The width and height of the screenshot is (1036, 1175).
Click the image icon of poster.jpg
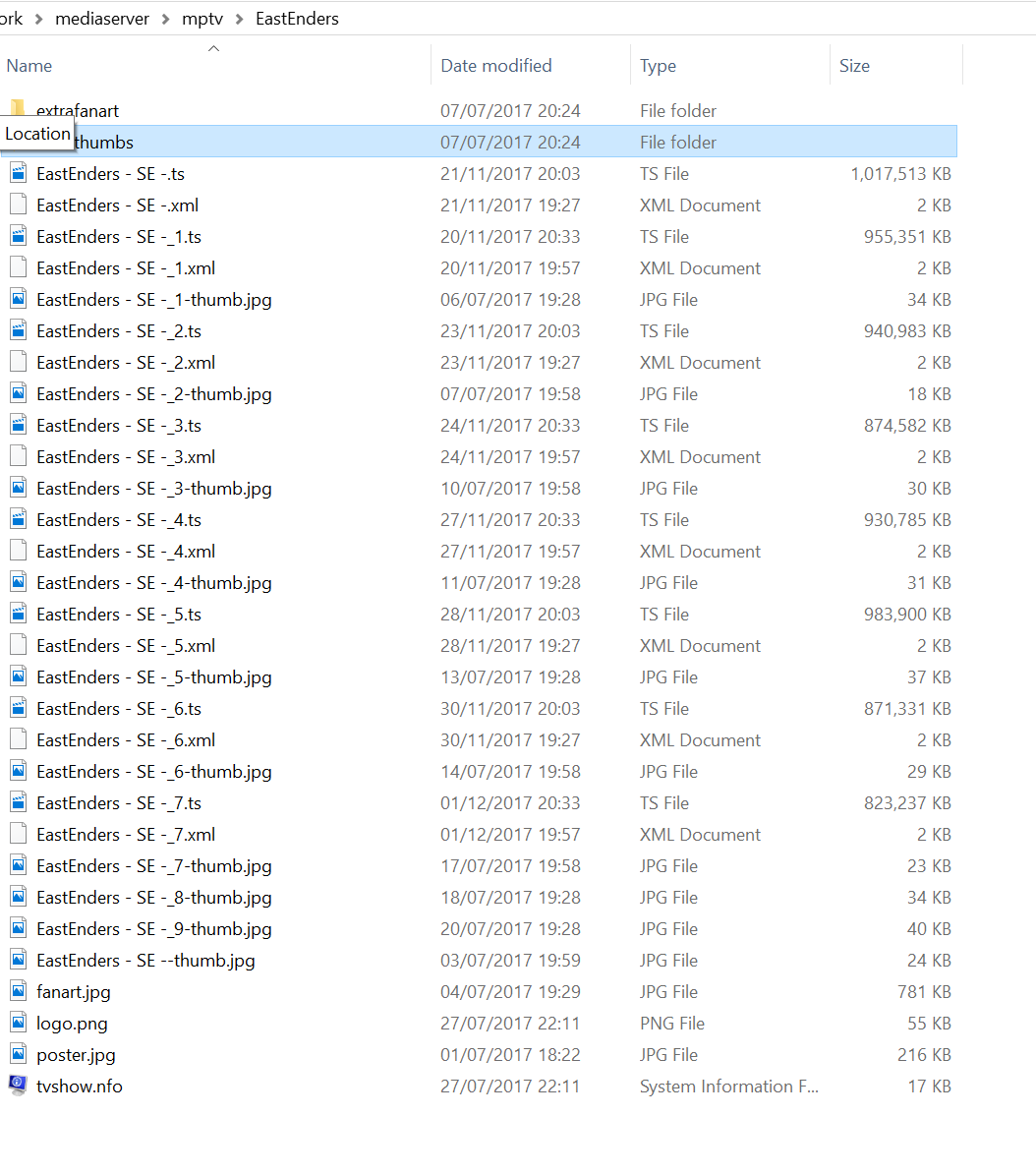click(19, 1054)
